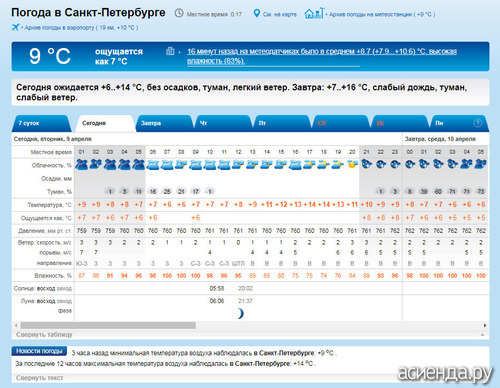
Task: Click the clock icon beside local time
Action: point(179,13)
